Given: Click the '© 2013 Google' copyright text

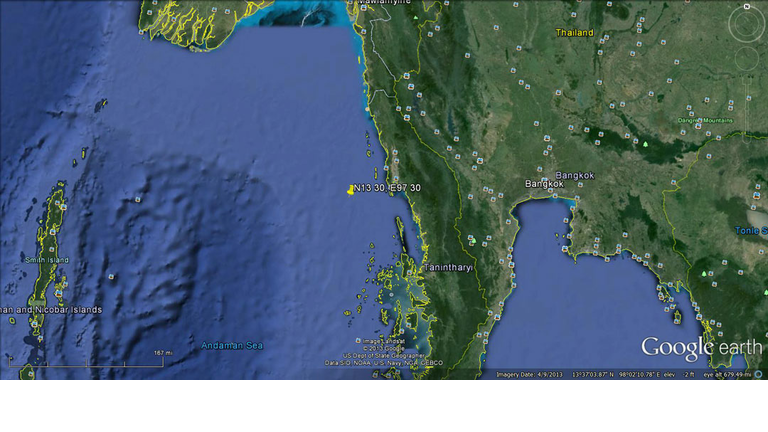Looking at the screenshot, I should tap(384, 348).
